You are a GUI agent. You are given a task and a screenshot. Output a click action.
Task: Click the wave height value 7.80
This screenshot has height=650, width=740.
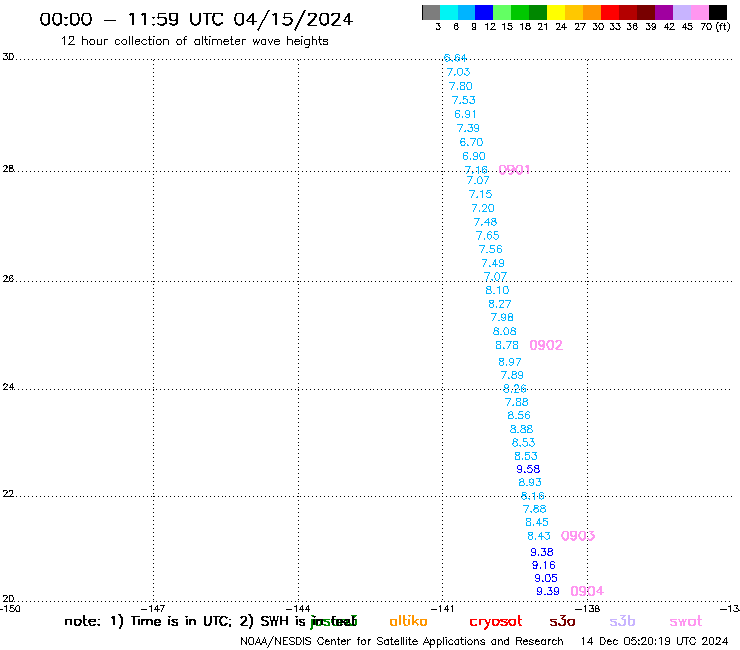461,86
